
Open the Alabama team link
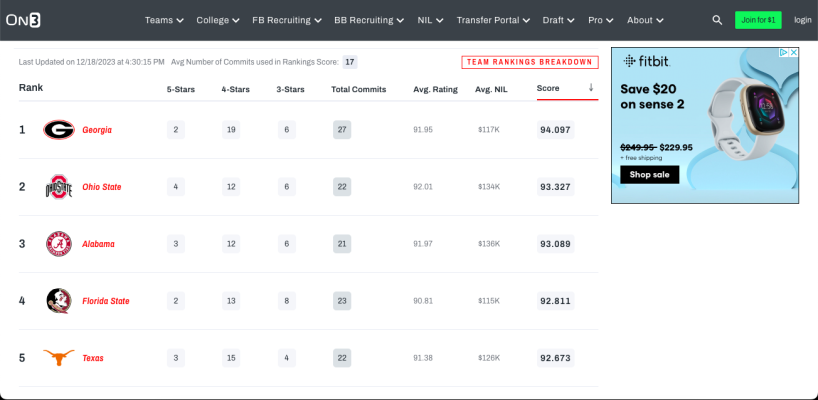[x=99, y=244]
